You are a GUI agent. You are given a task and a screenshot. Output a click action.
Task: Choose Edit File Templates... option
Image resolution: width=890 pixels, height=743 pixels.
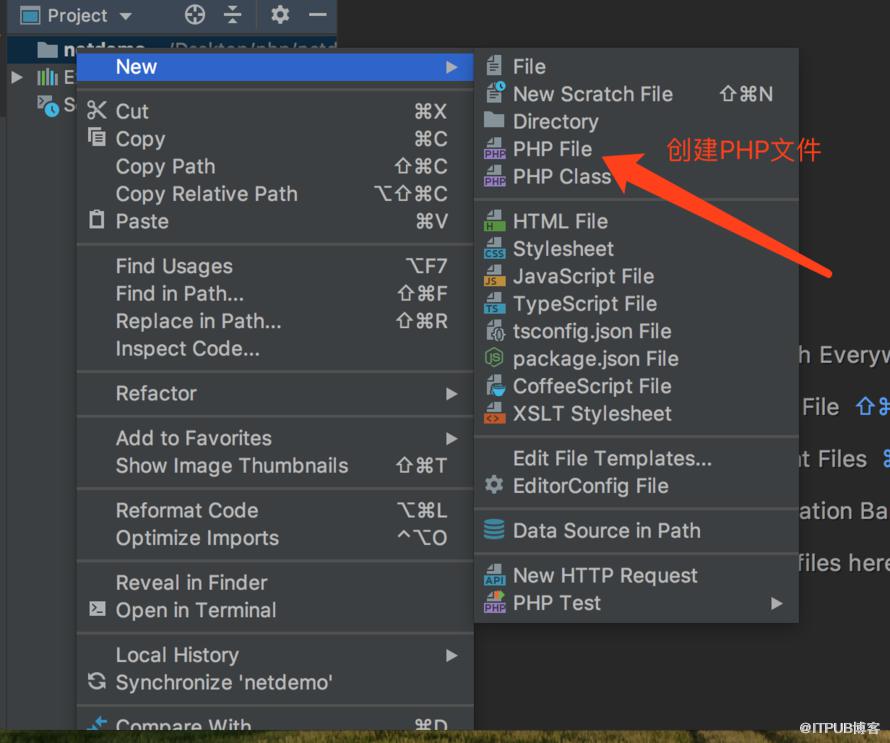click(636, 458)
